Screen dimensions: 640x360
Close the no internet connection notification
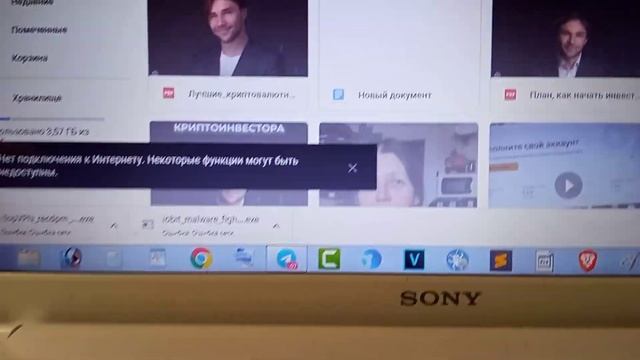pyautogui.click(x=353, y=168)
